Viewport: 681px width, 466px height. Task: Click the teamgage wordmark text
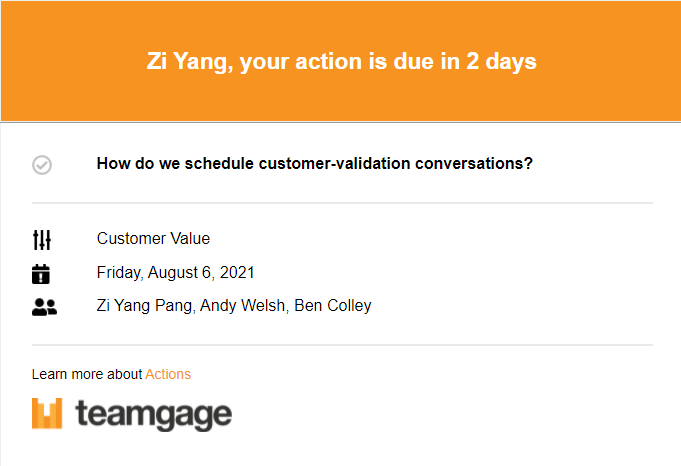coord(154,415)
